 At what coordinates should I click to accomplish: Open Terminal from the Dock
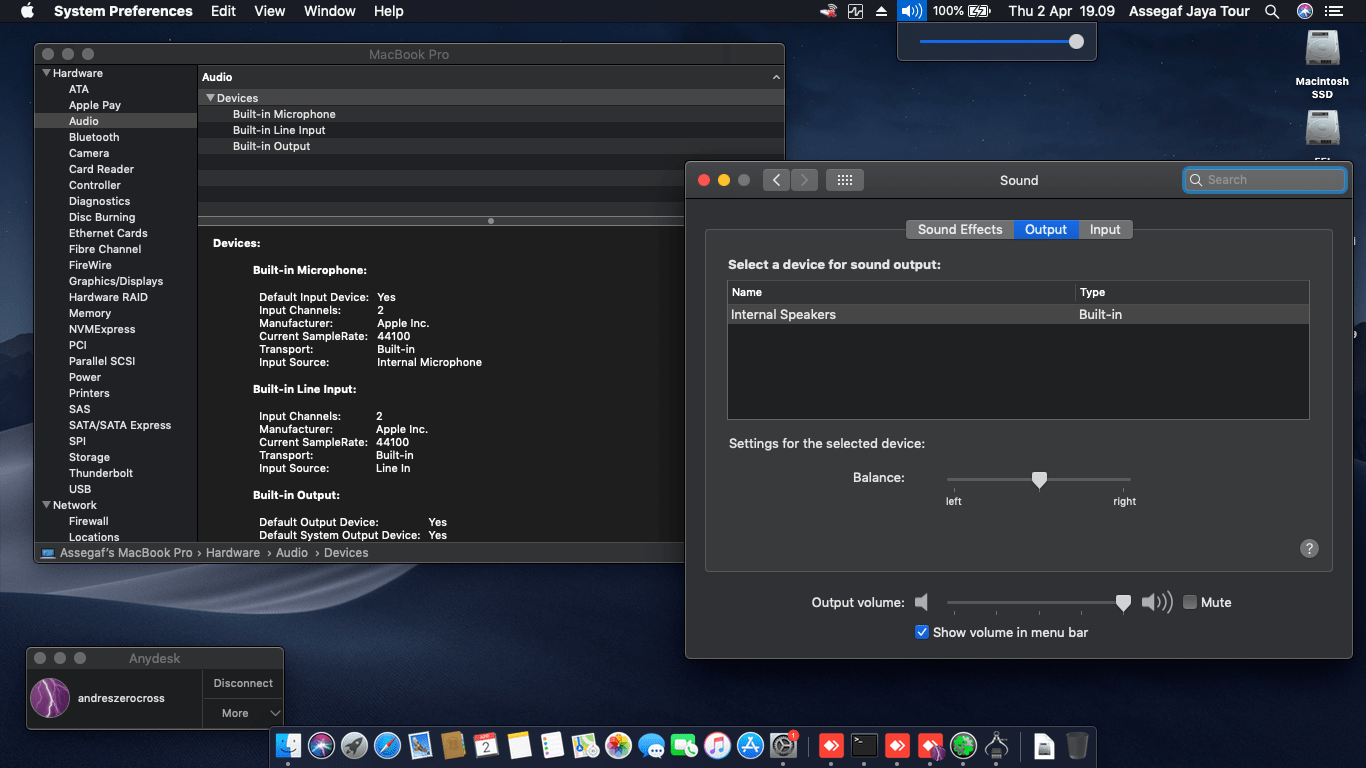click(x=864, y=745)
